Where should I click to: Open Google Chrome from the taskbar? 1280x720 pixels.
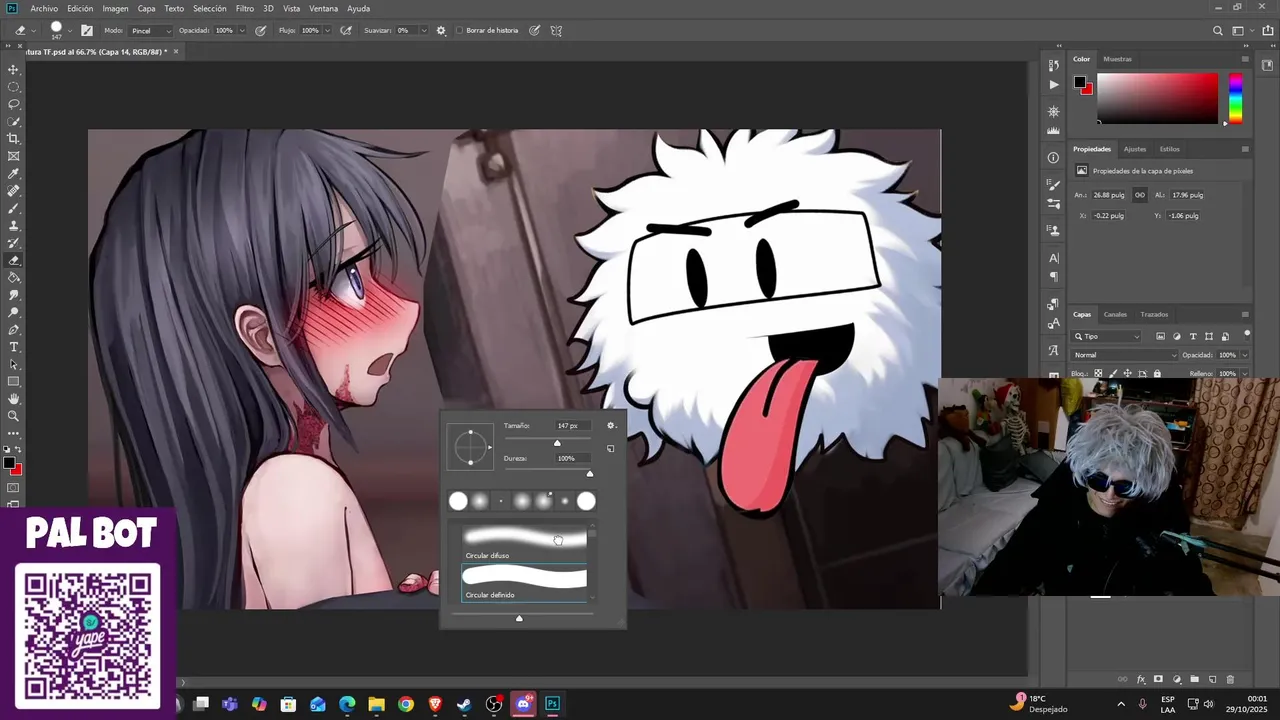coord(406,704)
